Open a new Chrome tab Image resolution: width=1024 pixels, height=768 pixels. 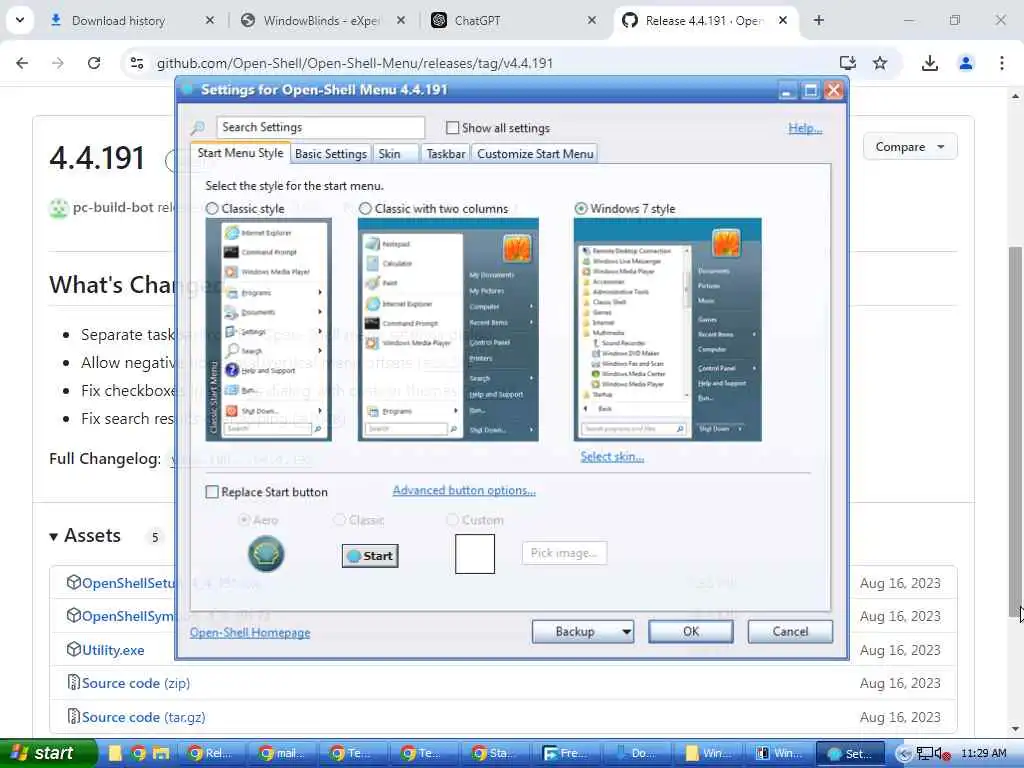tap(818, 21)
